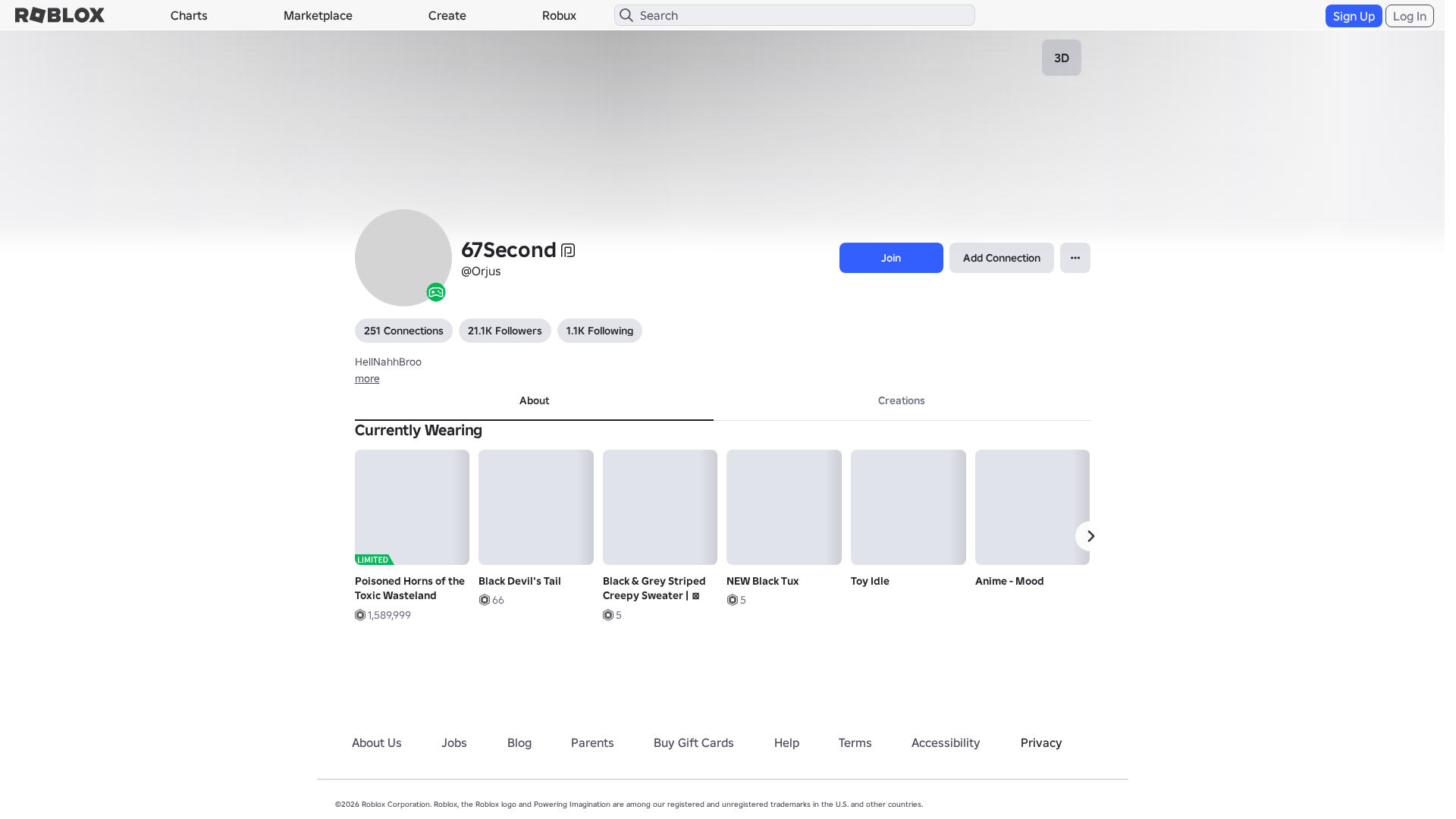Open the three-dots more options button
The height and width of the screenshot is (819, 1456).
point(1075,258)
